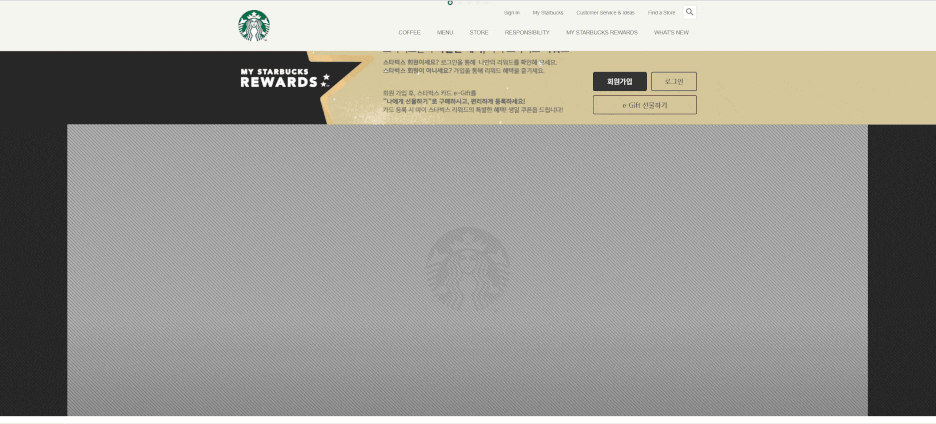This screenshot has width=936, height=424.
Task: Open the Find a Store link
Action: click(661, 13)
